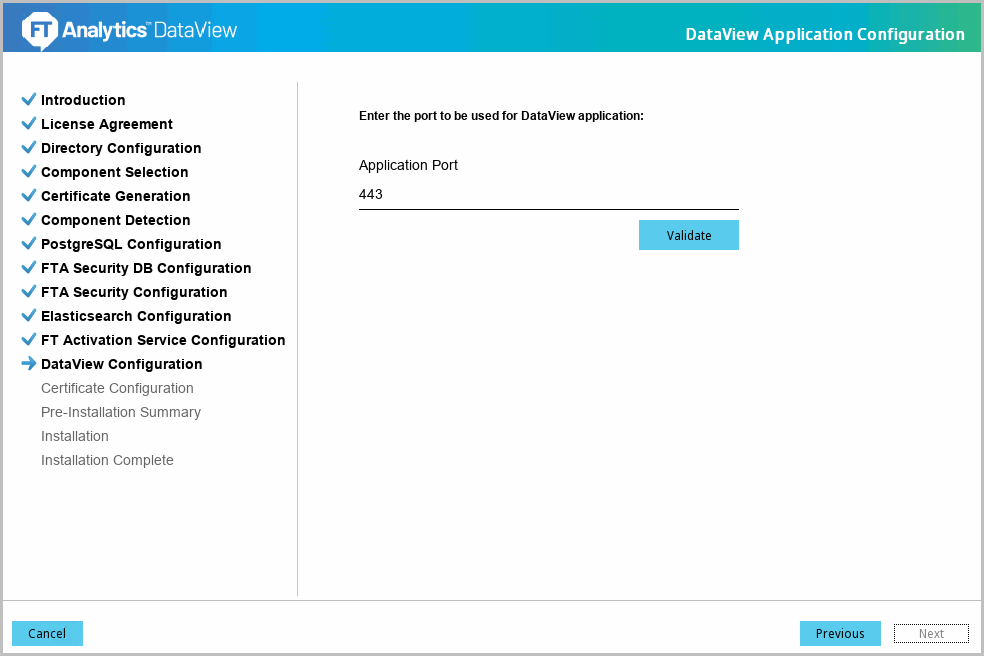The width and height of the screenshot is (984, 656).
Task: Click the checkmark beside PostgreSQL Configuration
Action: [x=28, y=244]
